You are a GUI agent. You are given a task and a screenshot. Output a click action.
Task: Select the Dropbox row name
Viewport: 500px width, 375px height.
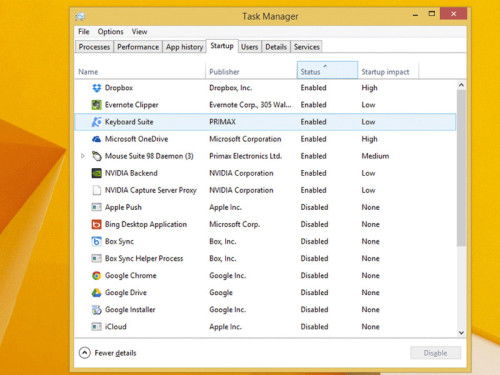click(x=119, y=88)
